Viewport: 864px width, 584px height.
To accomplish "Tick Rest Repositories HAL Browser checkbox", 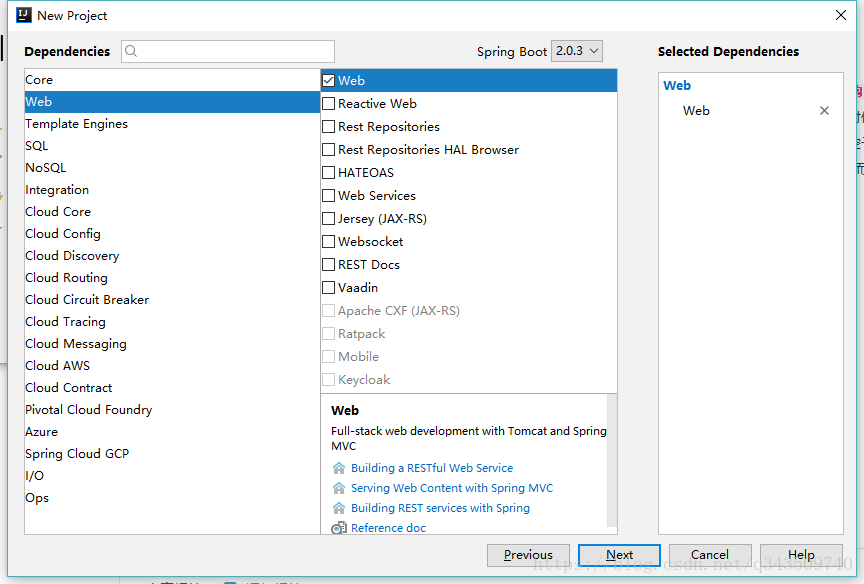I will pyautogui.click(x=328, y=150).
